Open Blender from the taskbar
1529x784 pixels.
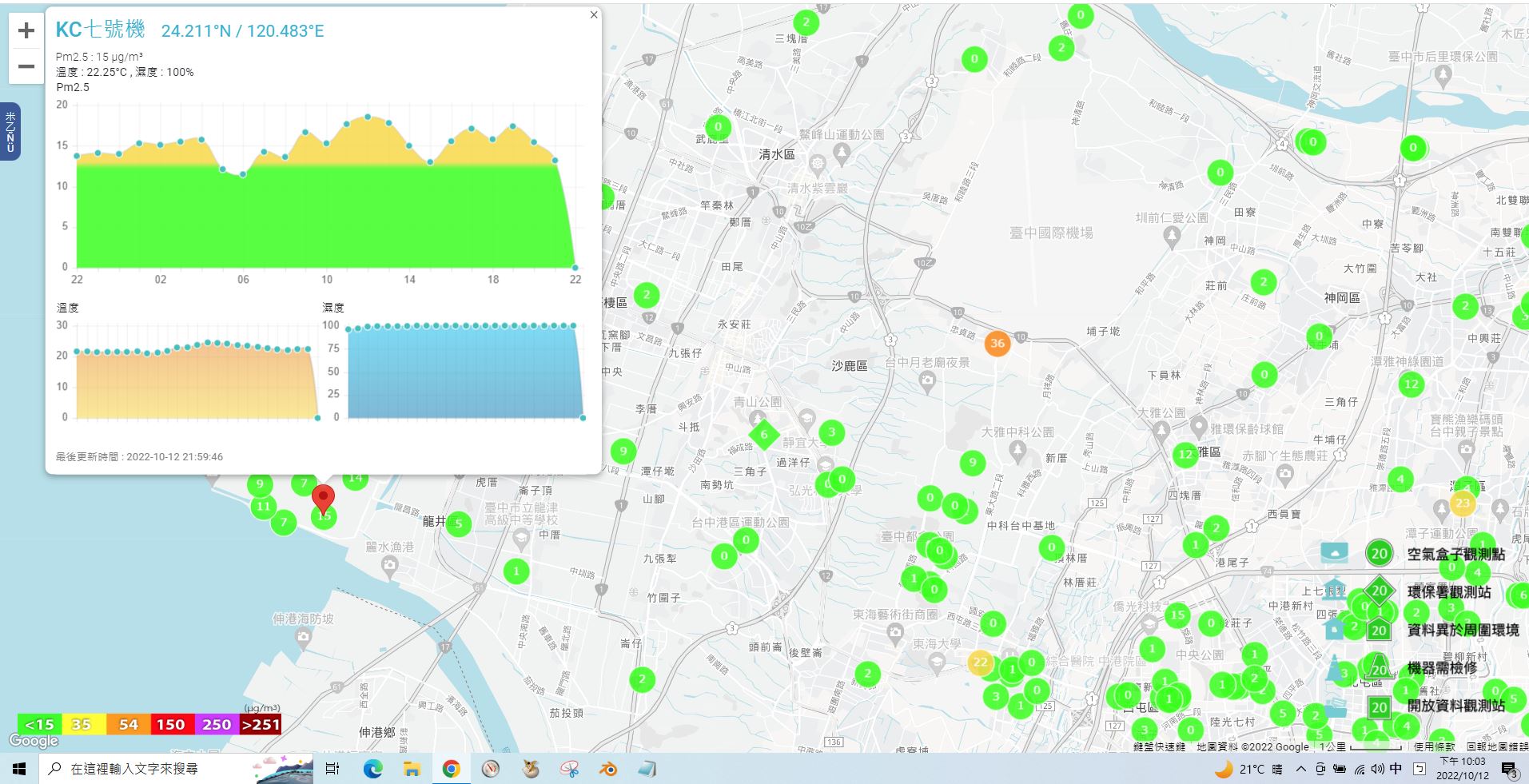[608, 769]
